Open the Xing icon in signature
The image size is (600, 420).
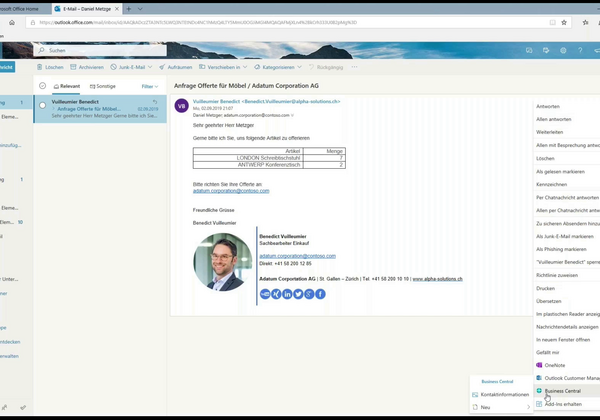[x=276, y=294]
